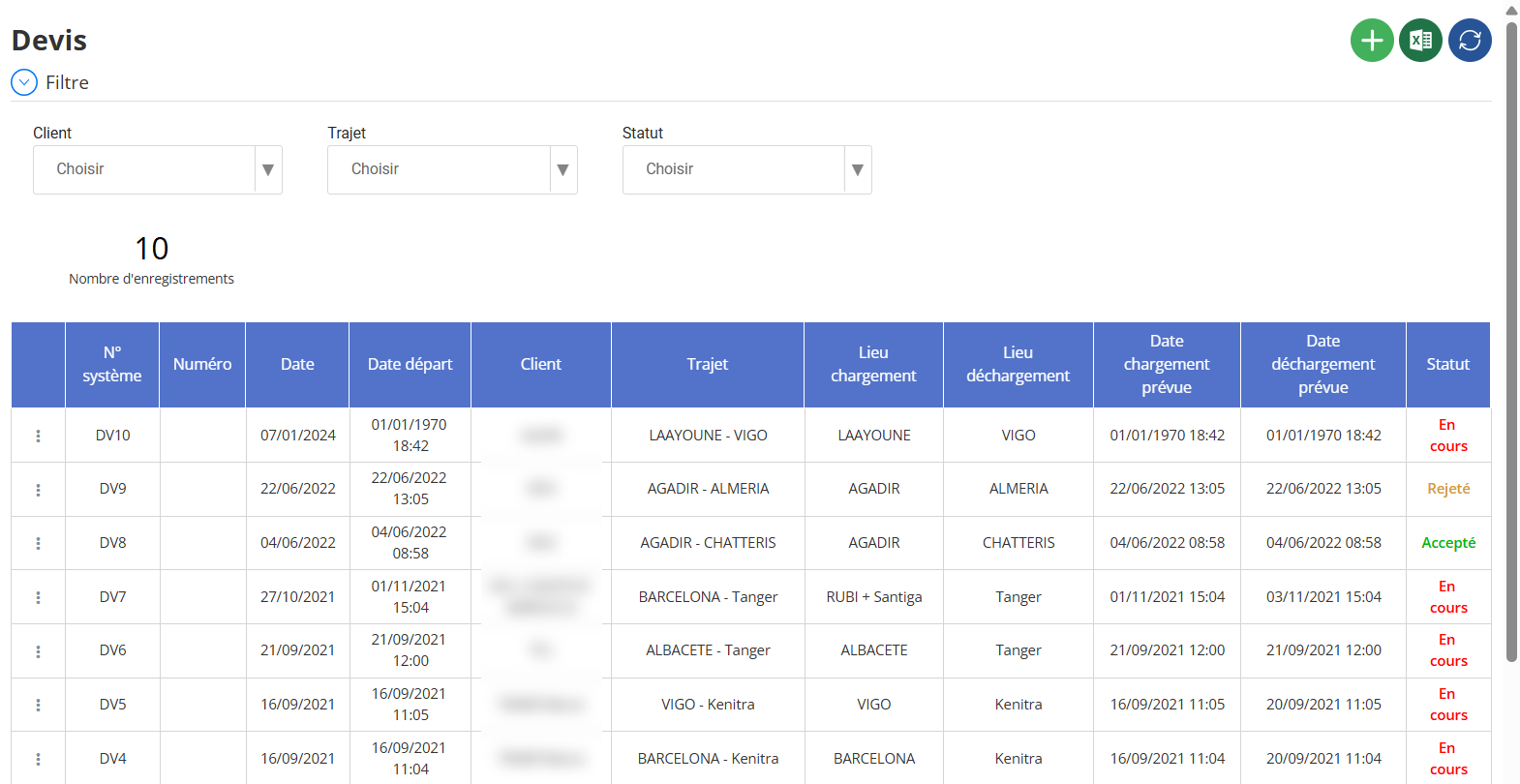This screenshot has height=784, width=1520.
Task: Open the row actions menu for DV4
Action: point(38,759)
